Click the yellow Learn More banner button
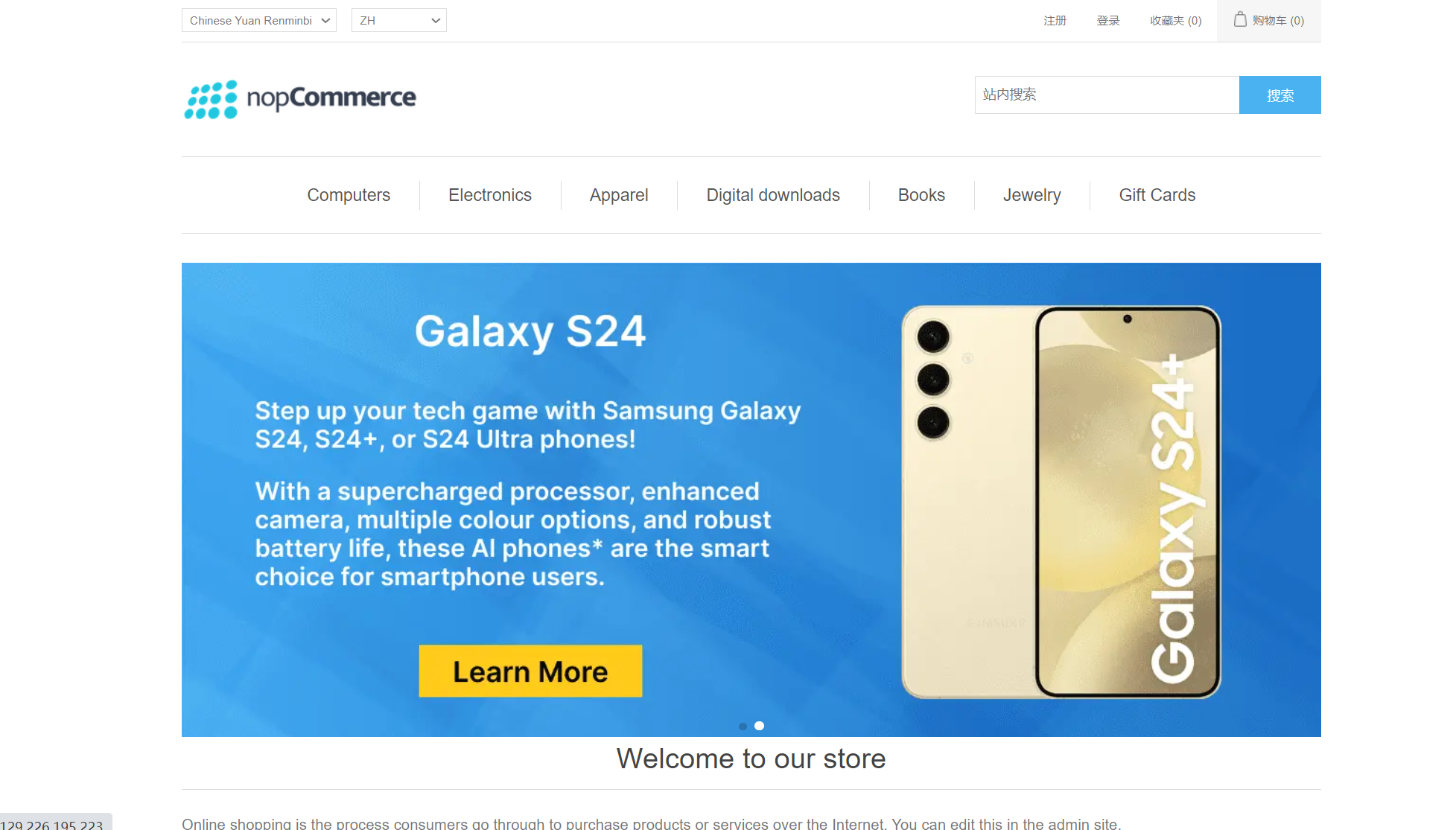 coord(530,671)
